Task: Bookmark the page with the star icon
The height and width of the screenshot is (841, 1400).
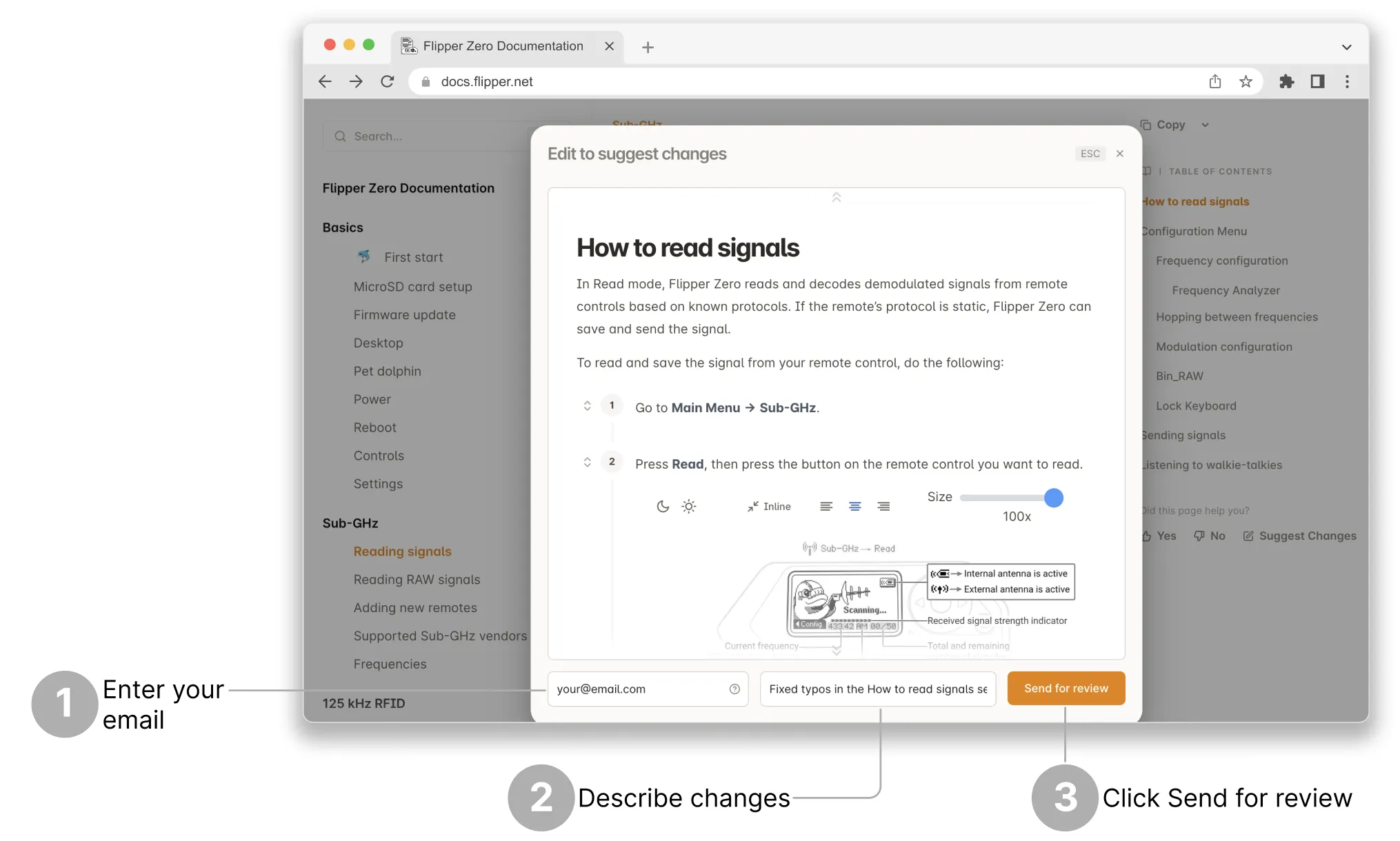Action: [1246, 82]
